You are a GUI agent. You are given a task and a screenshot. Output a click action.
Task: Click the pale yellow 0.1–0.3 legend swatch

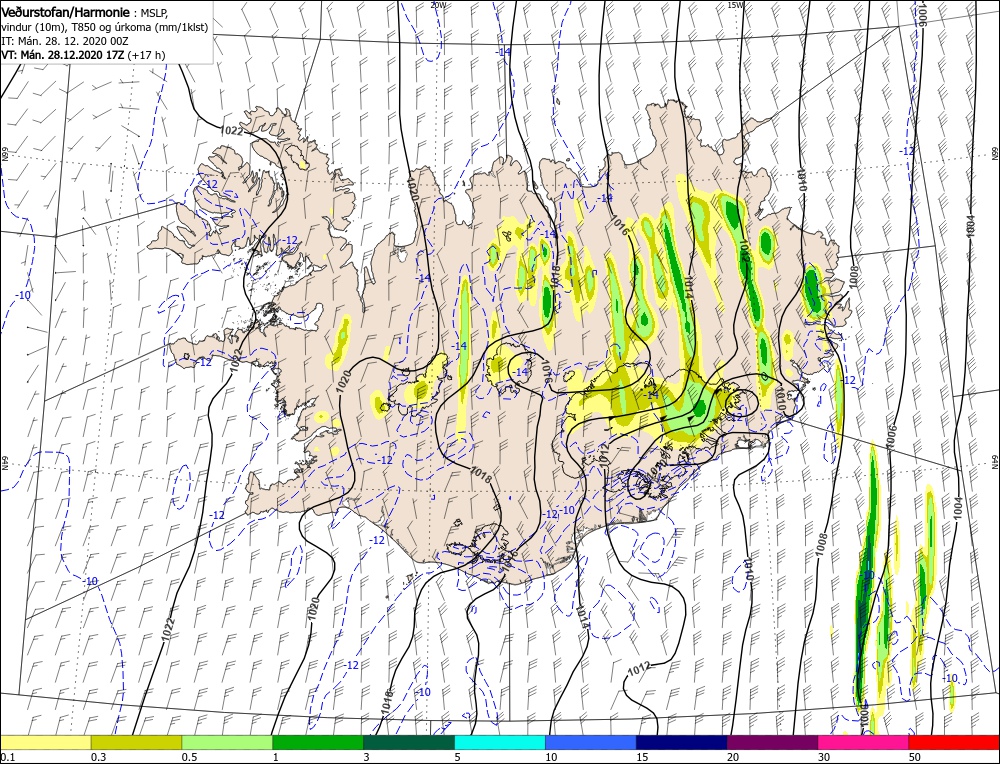coord(45,742)
